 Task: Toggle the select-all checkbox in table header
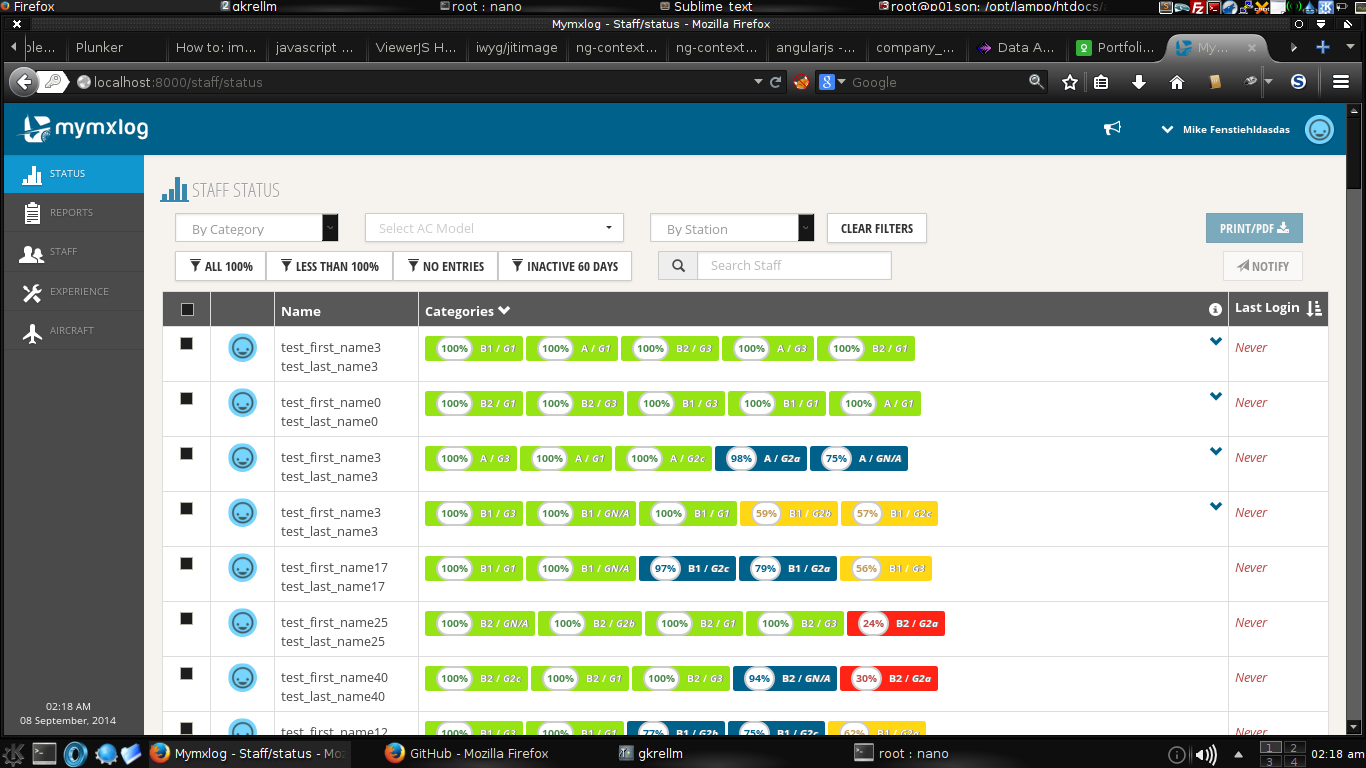(x=187, y=310)
